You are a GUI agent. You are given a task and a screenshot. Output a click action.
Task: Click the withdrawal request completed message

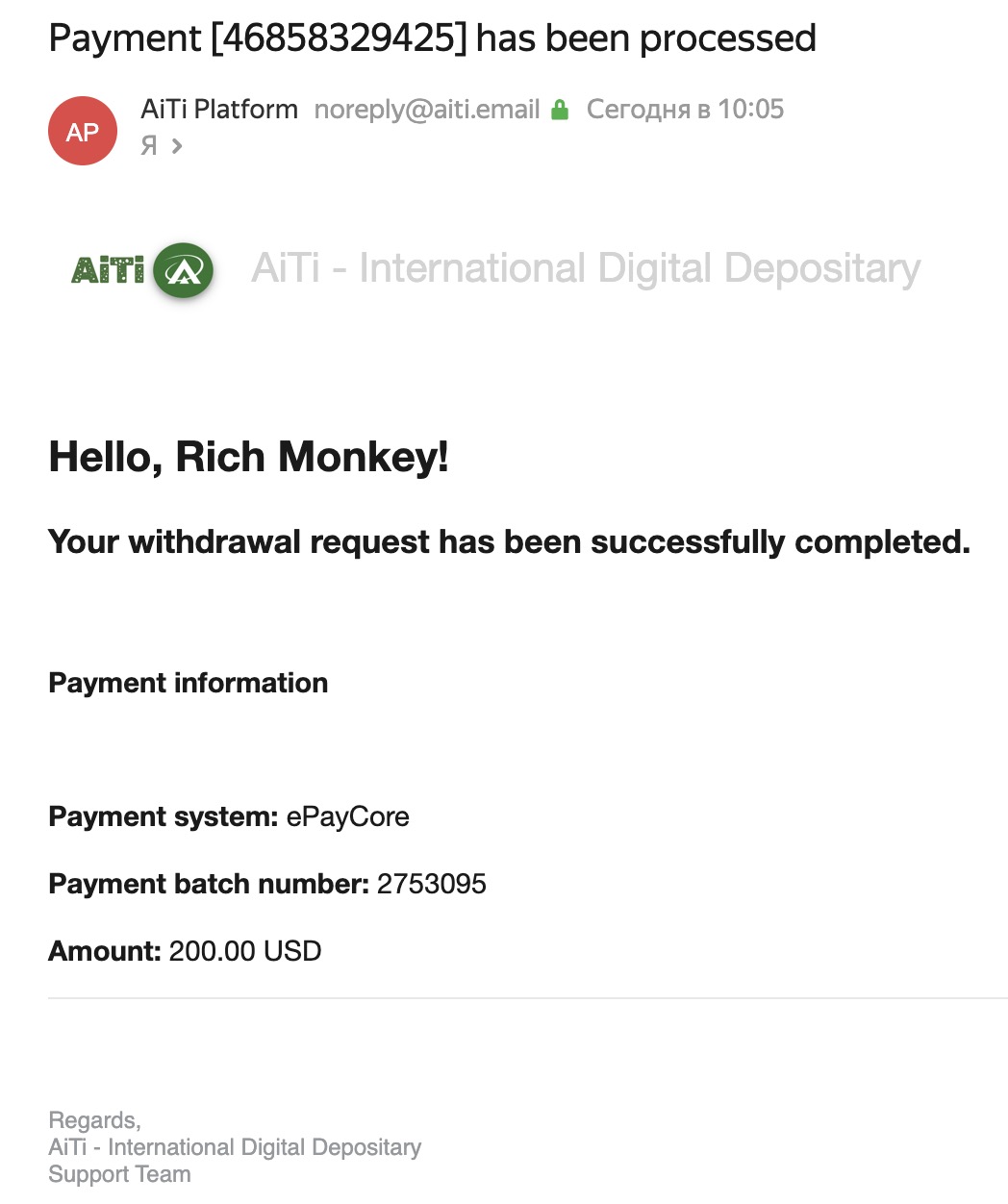pyautogui.click(x=509, y=542)
